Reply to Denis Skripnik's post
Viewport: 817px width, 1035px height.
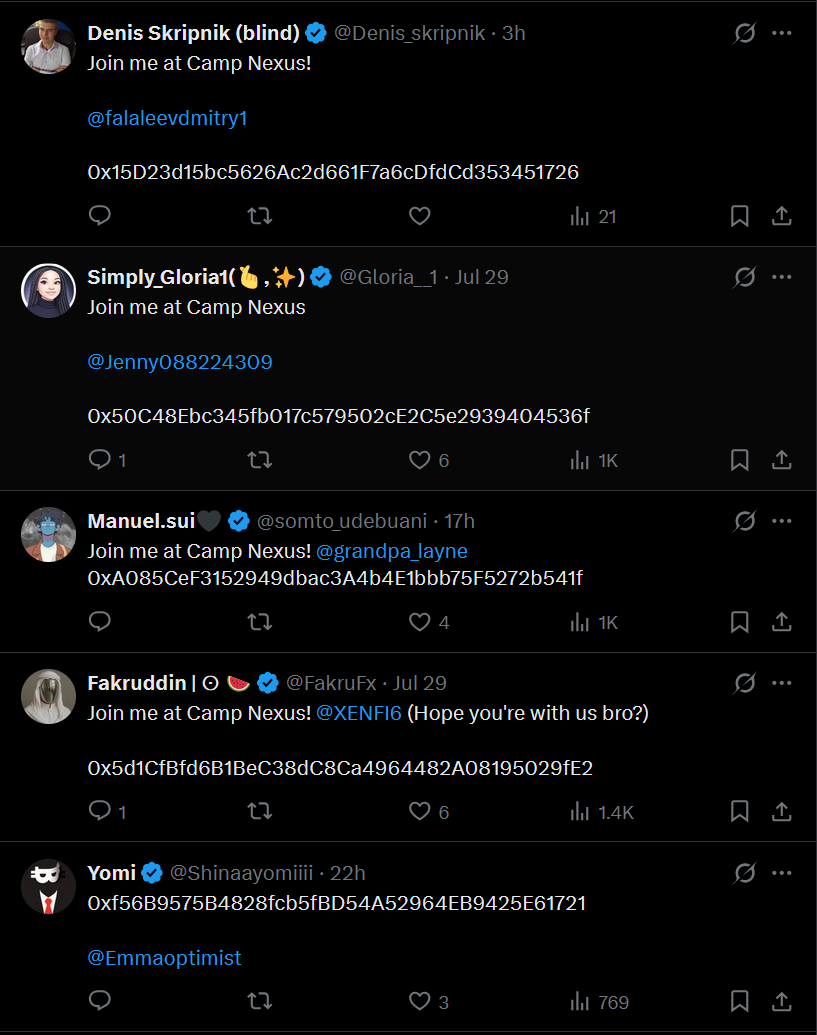100,216
